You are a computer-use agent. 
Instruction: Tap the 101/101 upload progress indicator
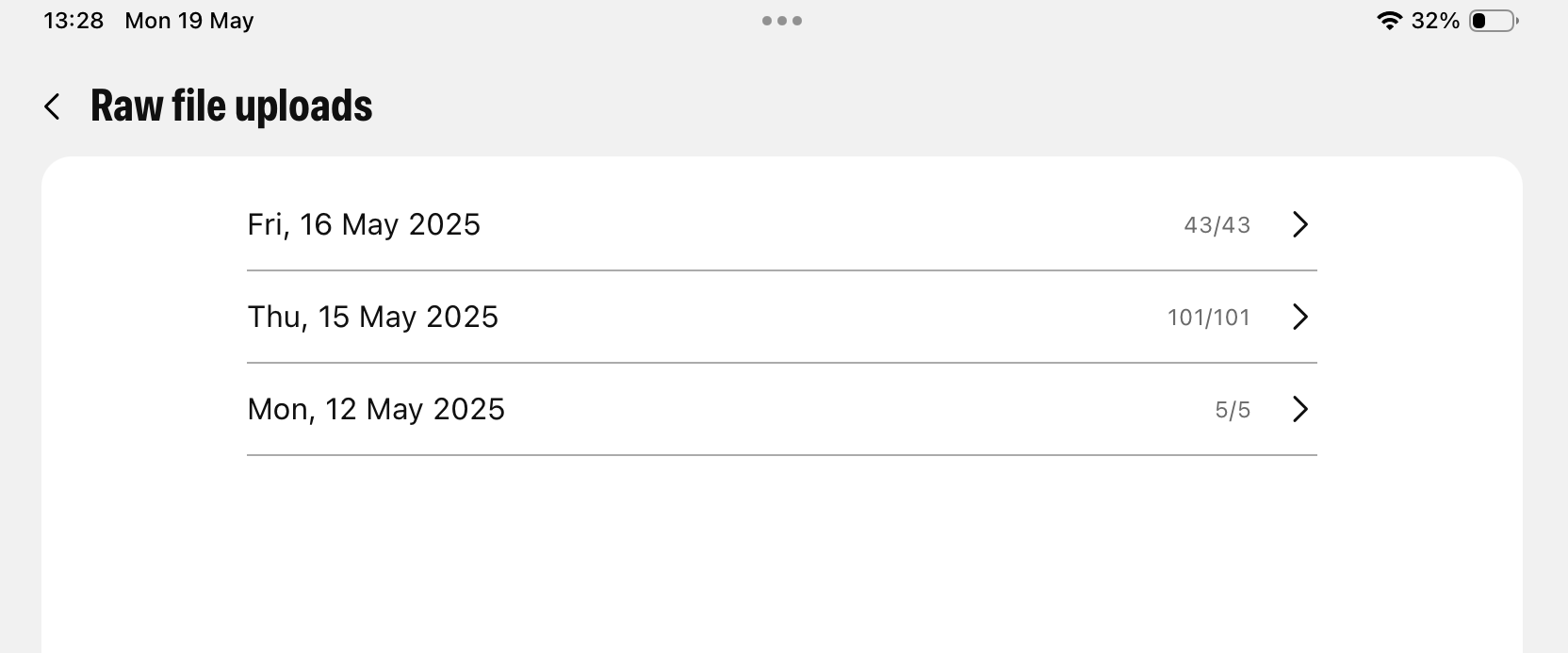[1208, 317]
